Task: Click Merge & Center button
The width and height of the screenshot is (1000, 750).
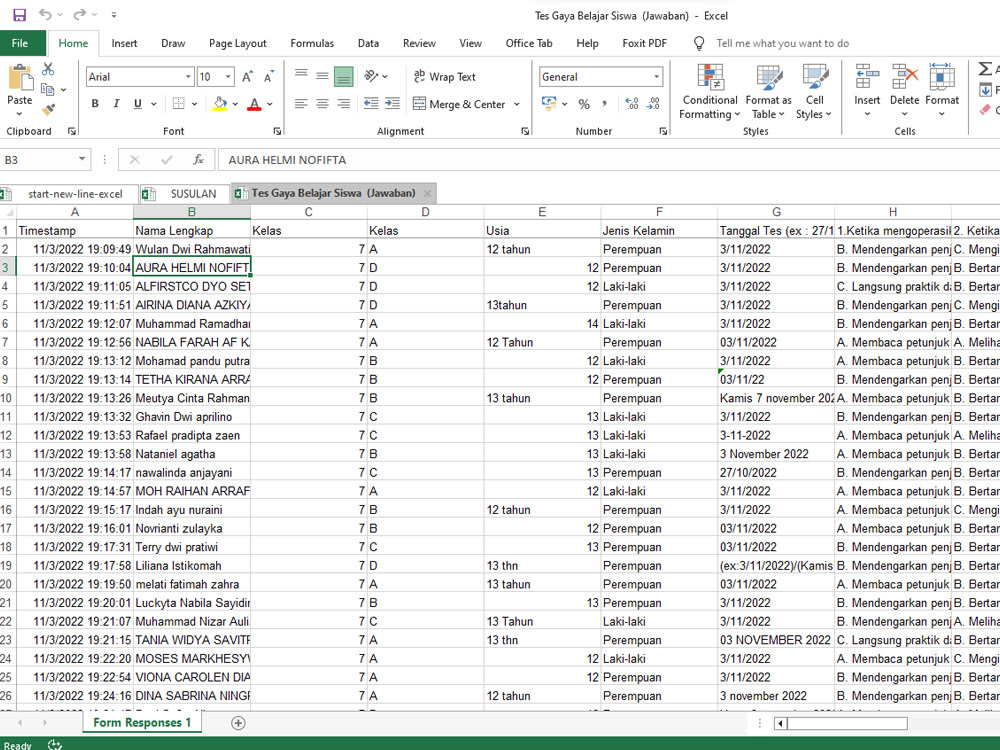Action: pos(459,104)
